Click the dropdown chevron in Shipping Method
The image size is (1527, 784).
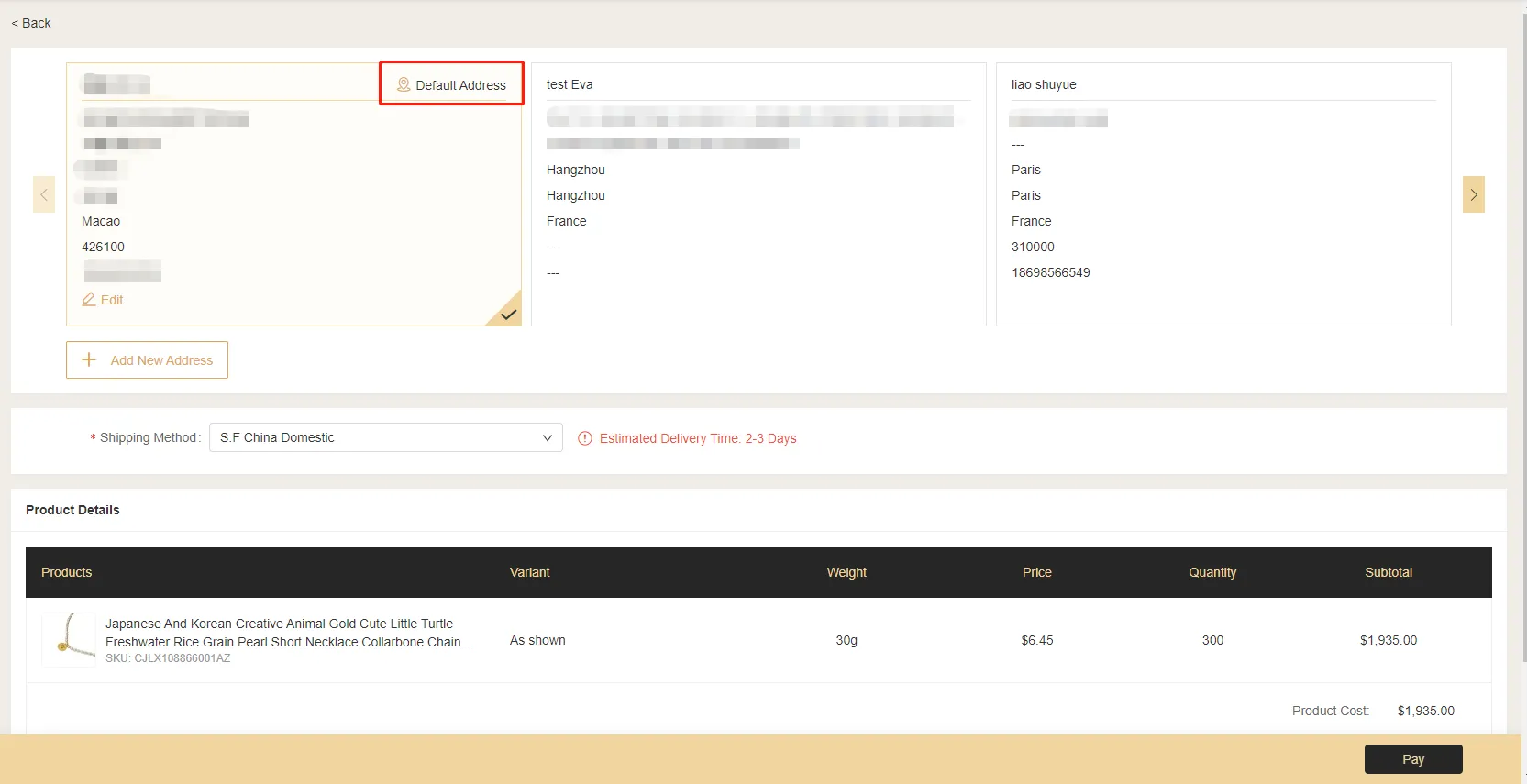click(548, 438)
